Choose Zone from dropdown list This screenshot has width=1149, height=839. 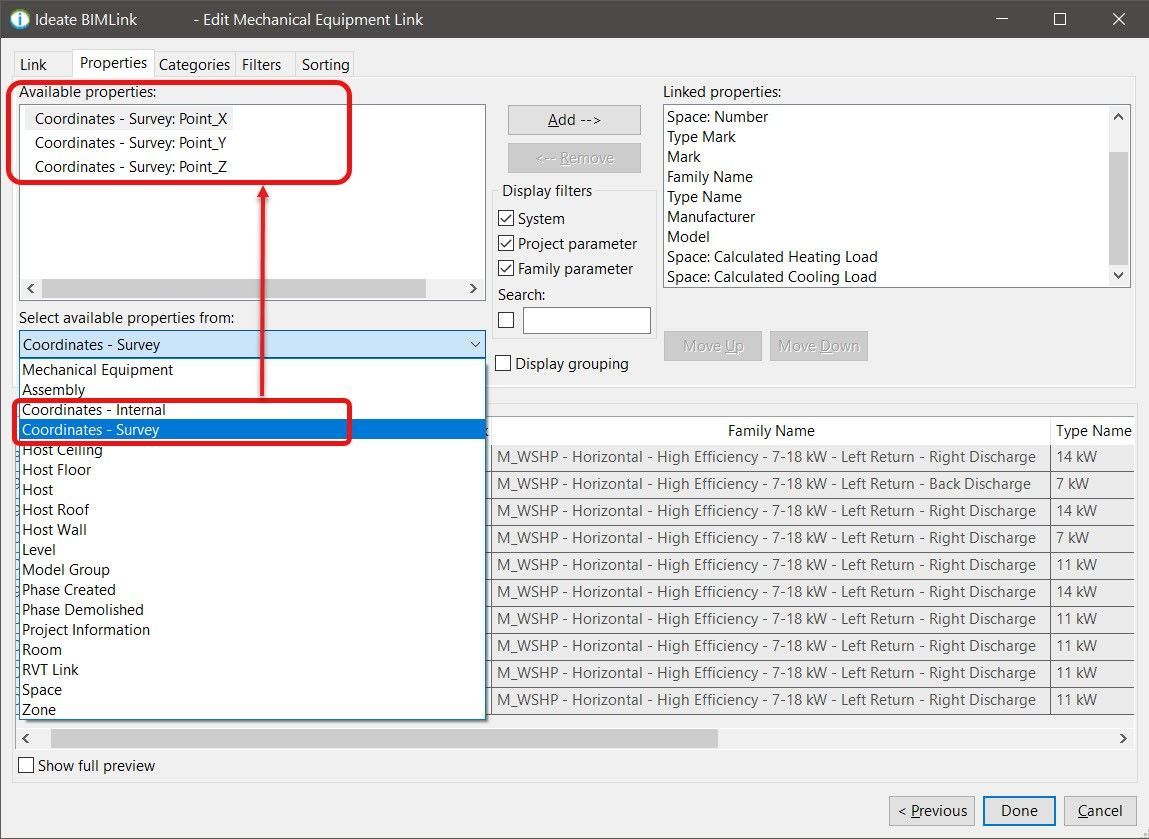pos(252,709)
